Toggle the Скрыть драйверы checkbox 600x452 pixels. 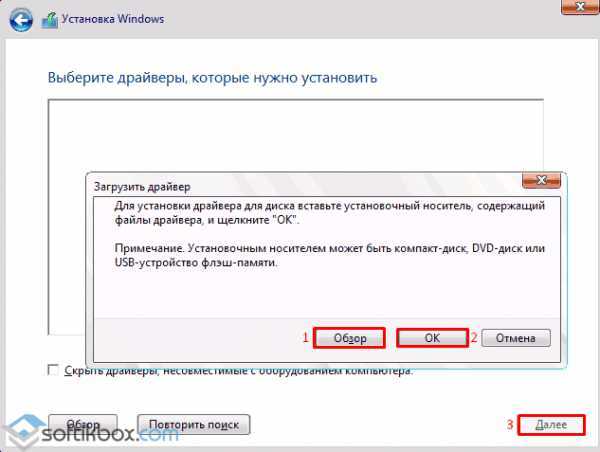point(53,370)
